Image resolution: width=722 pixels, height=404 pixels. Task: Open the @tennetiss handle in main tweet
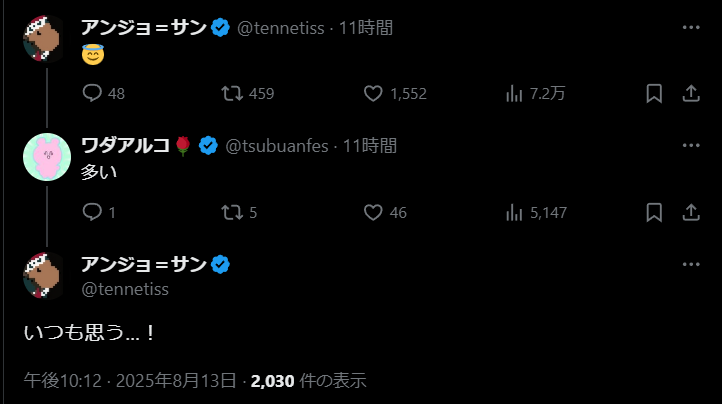124,289
